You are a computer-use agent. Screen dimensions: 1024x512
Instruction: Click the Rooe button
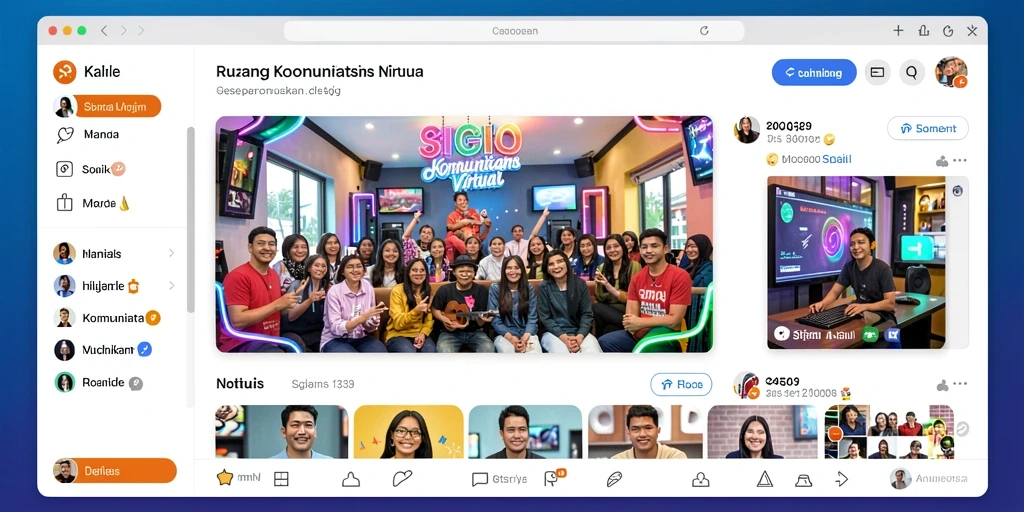tap(681, 385)
